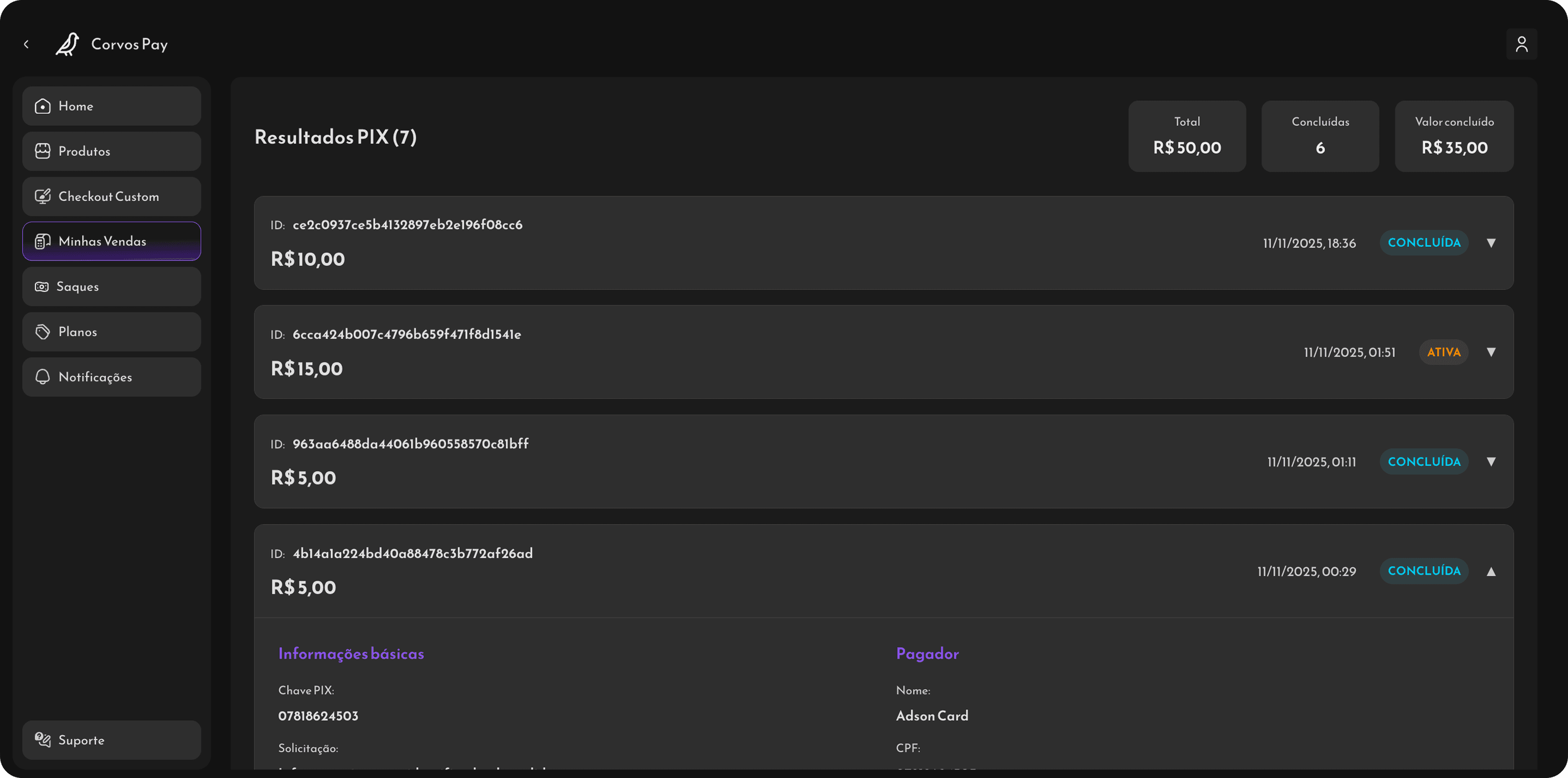Click the date 11/11/2025, 01:51
Screen dimensions: 1568x778
point(1350,352)
